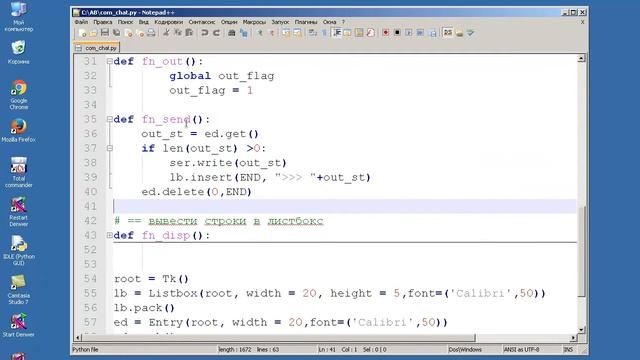The height and width of the screenshot is (360, 640).
Task: Open Replace from the toolbar icon
Action: (x=244, y=33)
